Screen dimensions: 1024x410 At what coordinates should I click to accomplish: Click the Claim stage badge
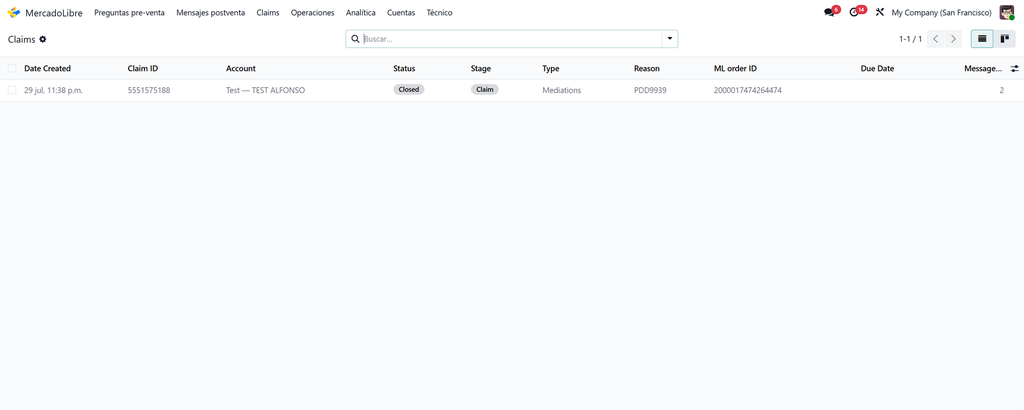[485, 90]
